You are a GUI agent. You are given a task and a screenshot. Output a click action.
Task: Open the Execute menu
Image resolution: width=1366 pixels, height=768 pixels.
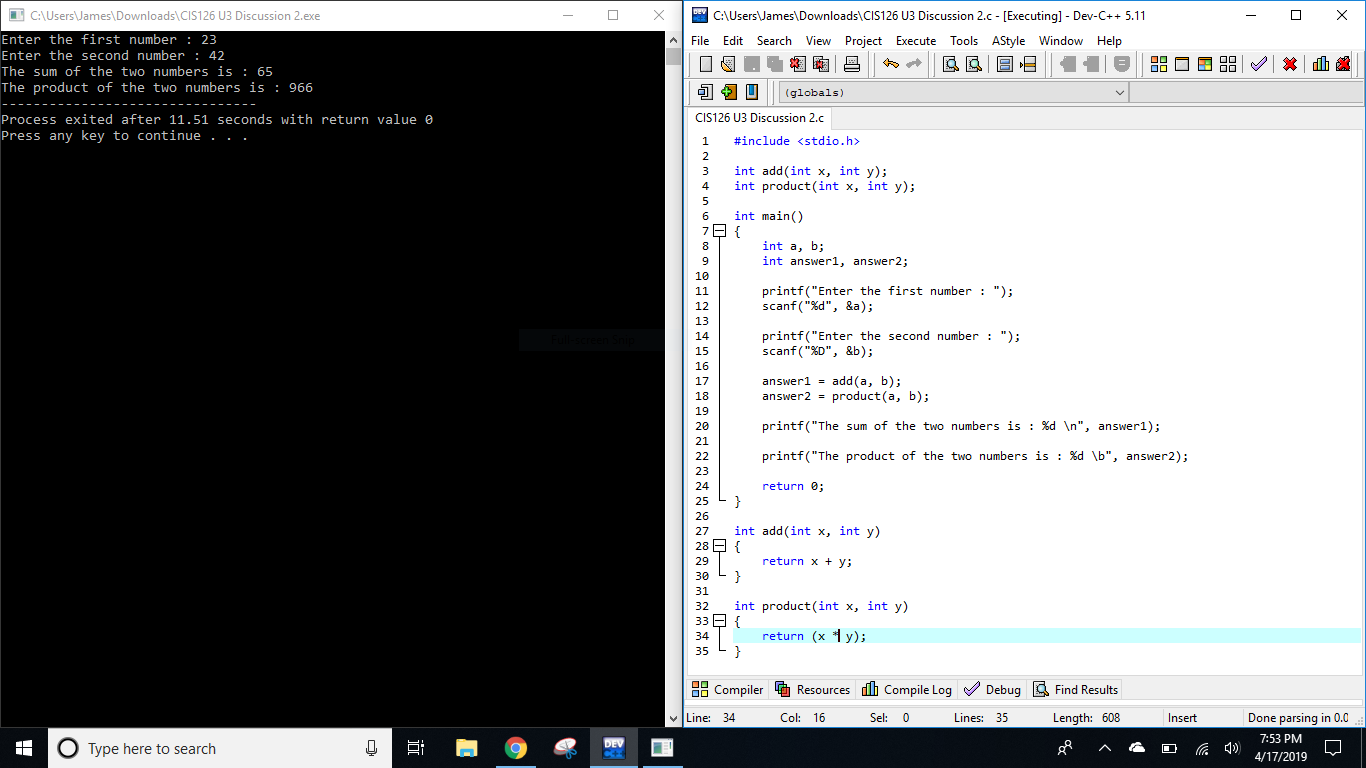pyautogui.click(x=916, y=41)
